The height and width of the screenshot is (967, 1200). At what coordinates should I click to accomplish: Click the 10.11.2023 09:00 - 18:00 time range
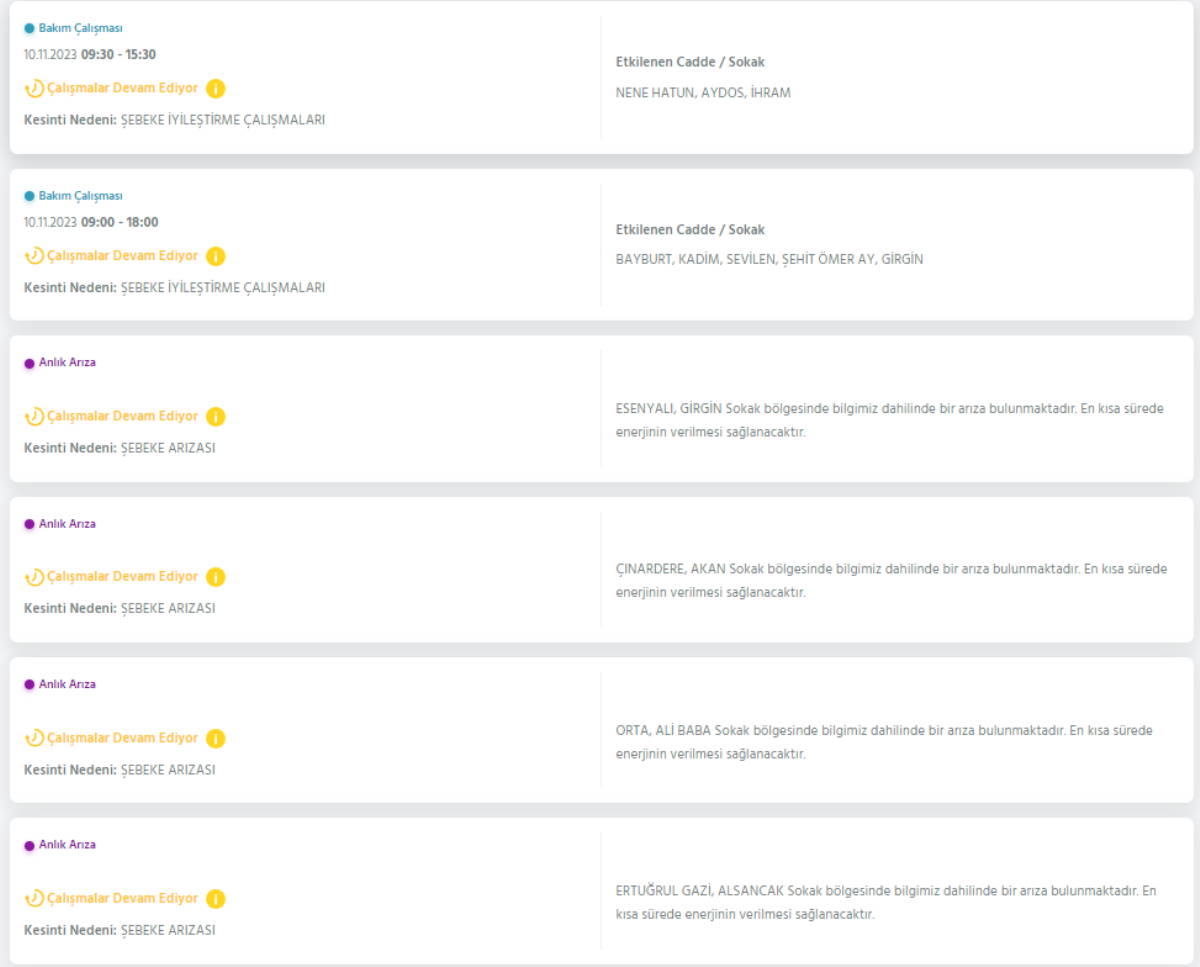(x=91, y=222)
